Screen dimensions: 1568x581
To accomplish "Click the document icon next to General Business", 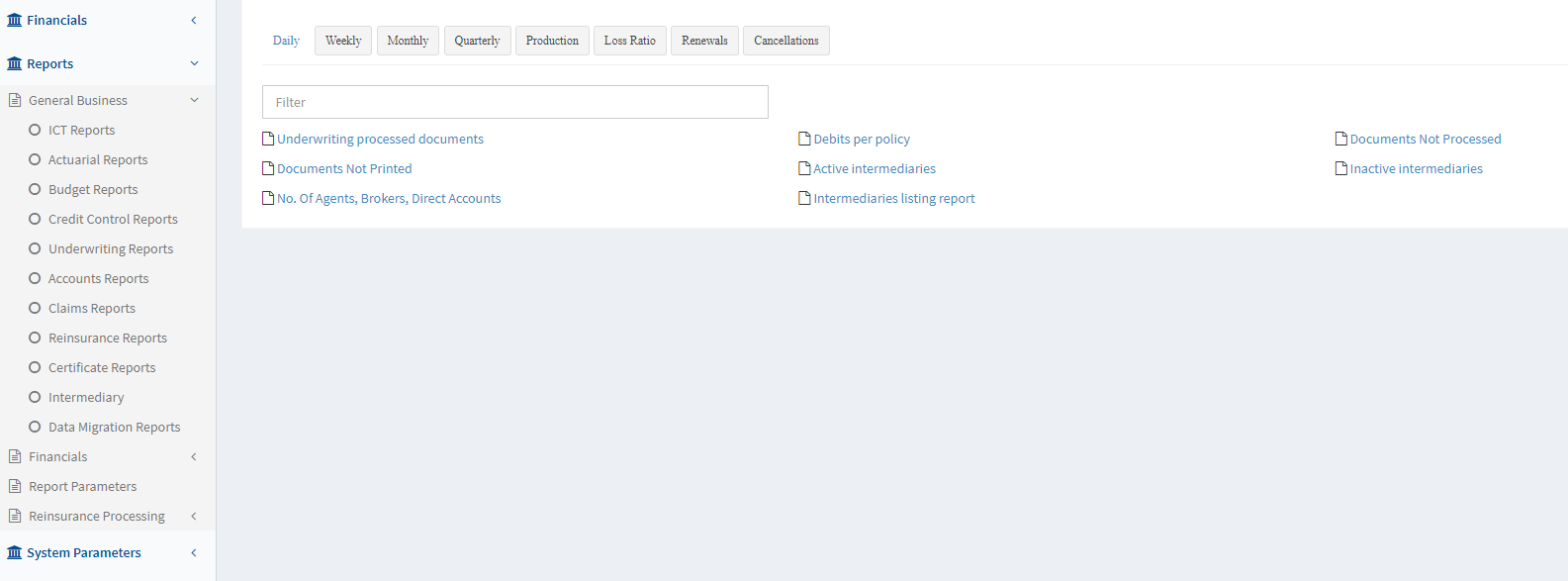I will coord(15,100).
